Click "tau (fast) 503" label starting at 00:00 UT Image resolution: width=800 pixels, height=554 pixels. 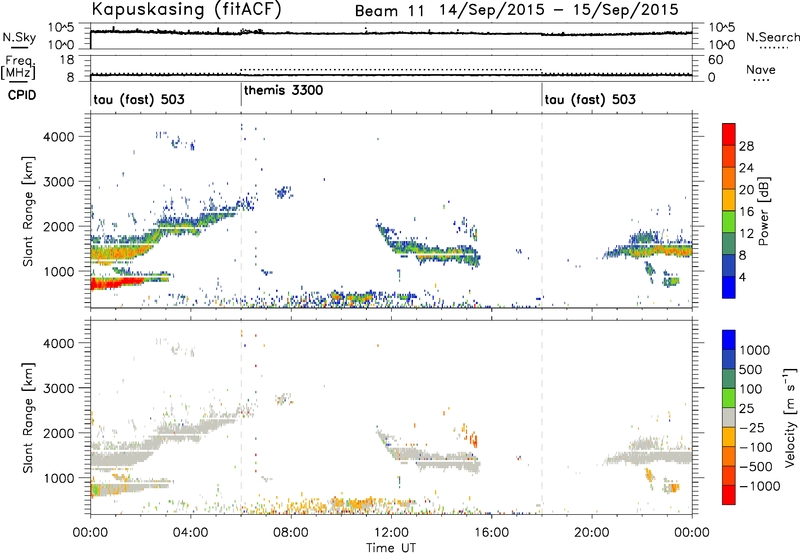coord(139,99)
